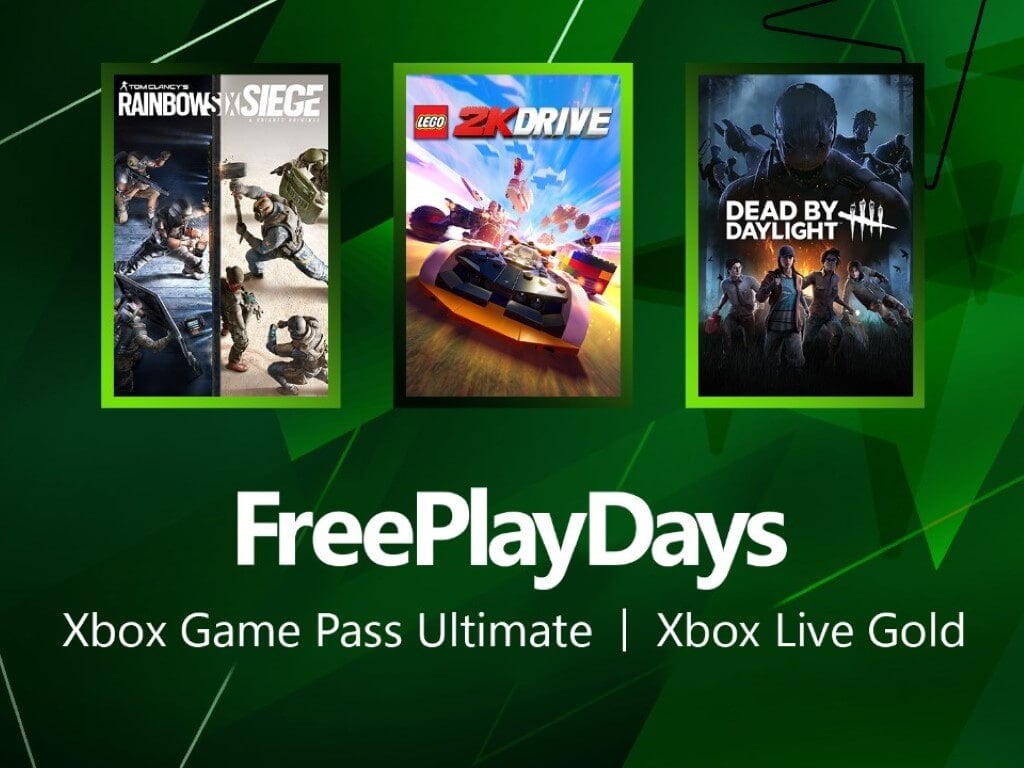Click the red LEGO logo badge
Image resolution: width=1024 pixels, height=768 pixels.
pos(430,123)
